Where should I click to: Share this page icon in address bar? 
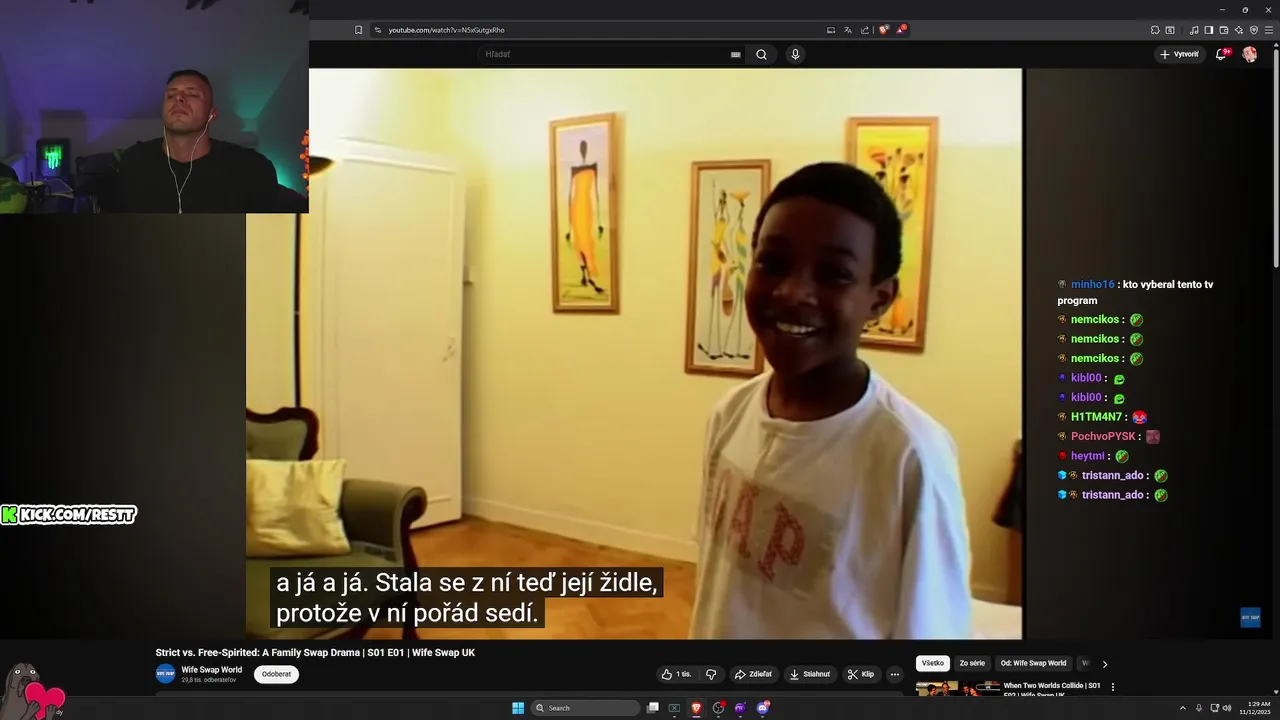click(x=865, y=30)
